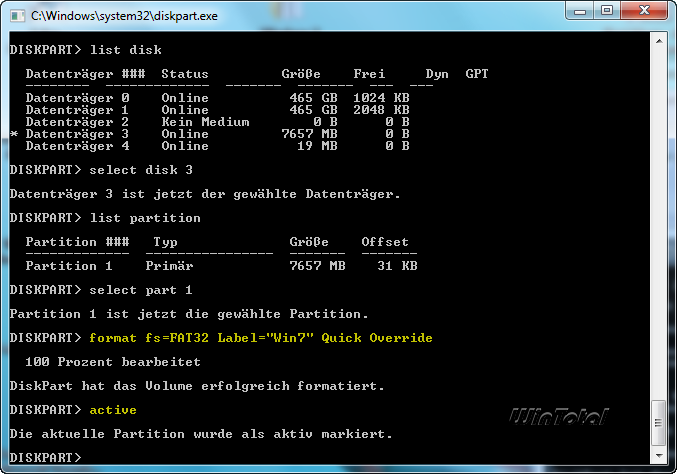
Task: Click the 'Status' column header
Action: pyautogui.click(x=185, y=74)
